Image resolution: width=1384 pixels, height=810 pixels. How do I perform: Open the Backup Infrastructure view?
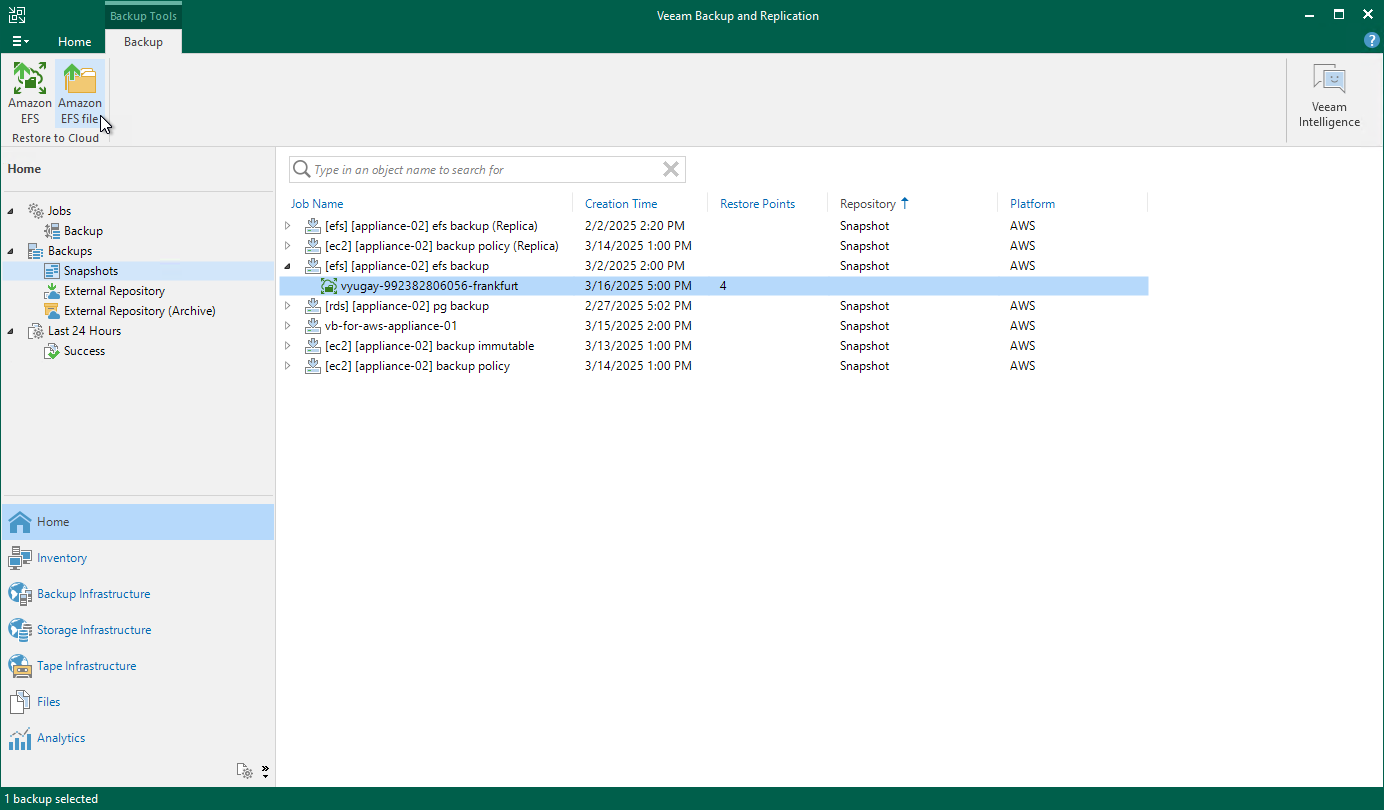[138, 594]
